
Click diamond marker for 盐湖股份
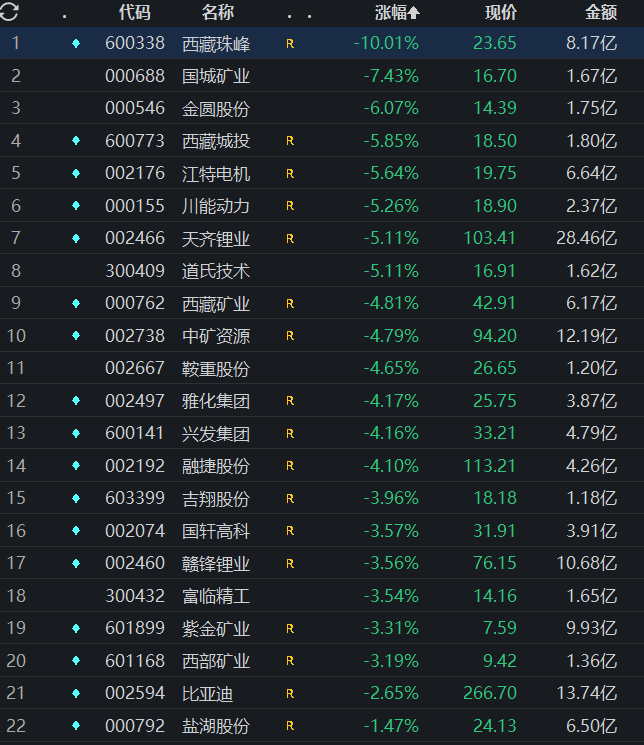pos(76,726)
